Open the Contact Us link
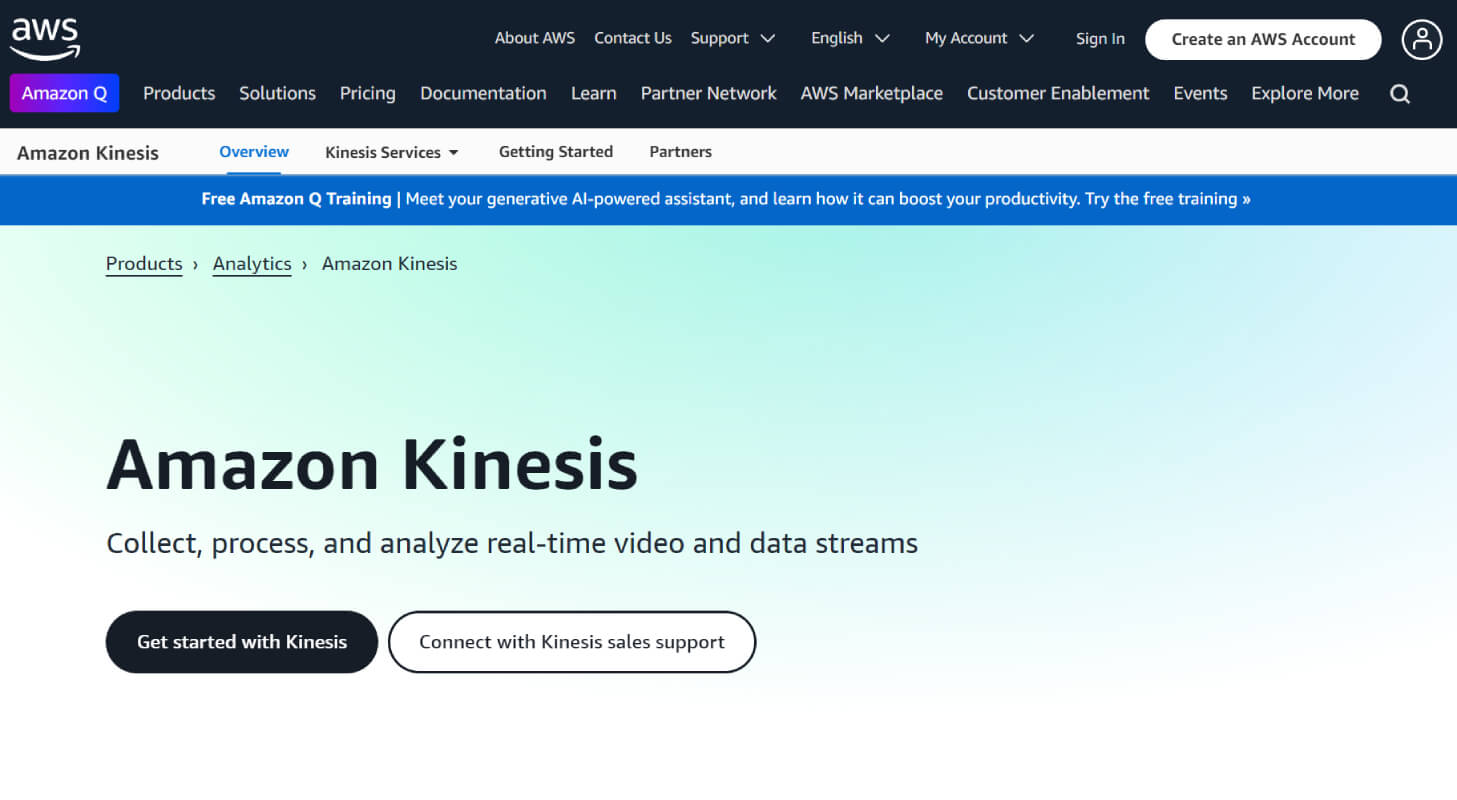Image resolution: width=1457 pixels, height=800 pixels. (633, 38)
